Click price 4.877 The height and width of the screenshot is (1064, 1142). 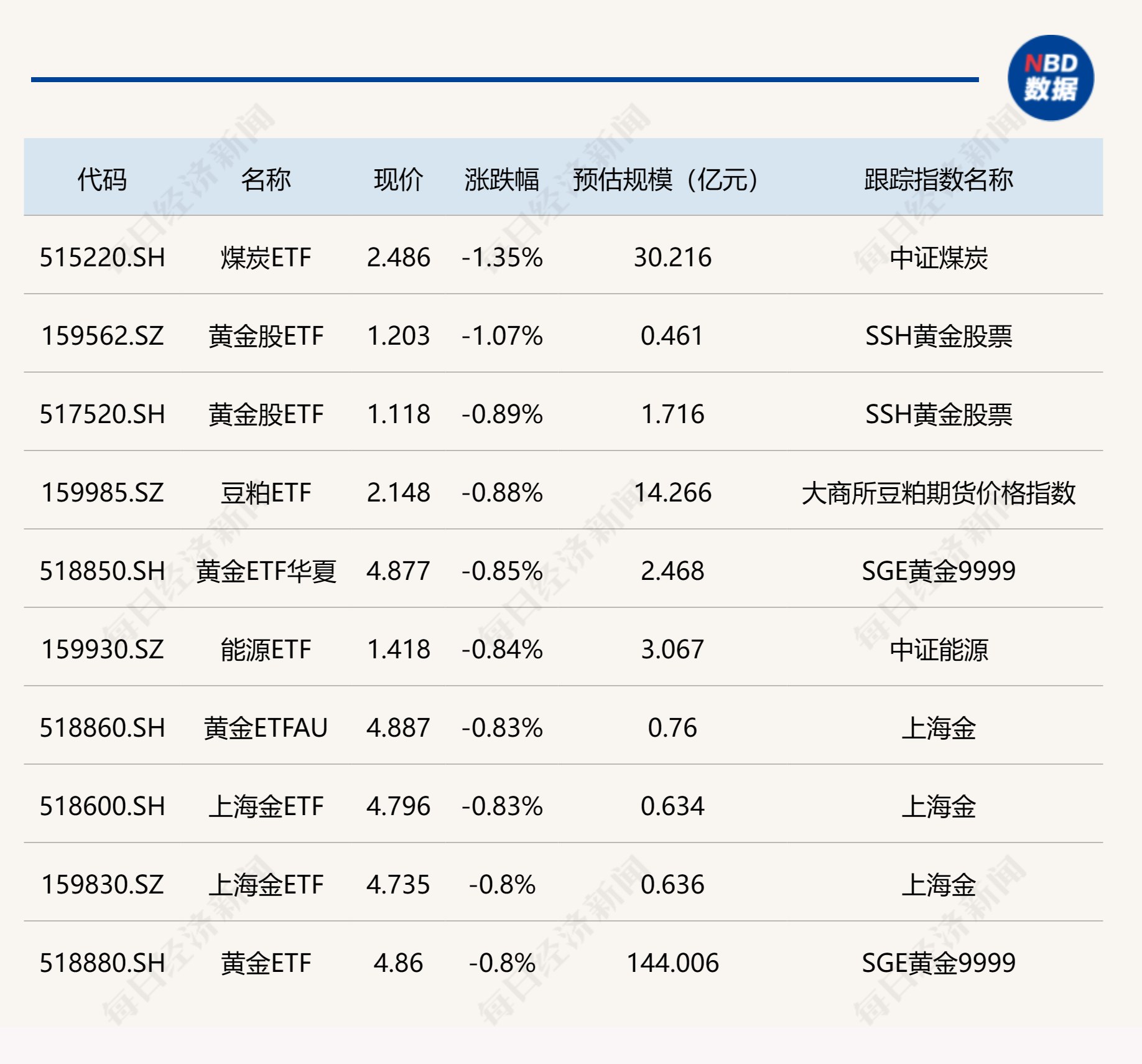point(398,571)
